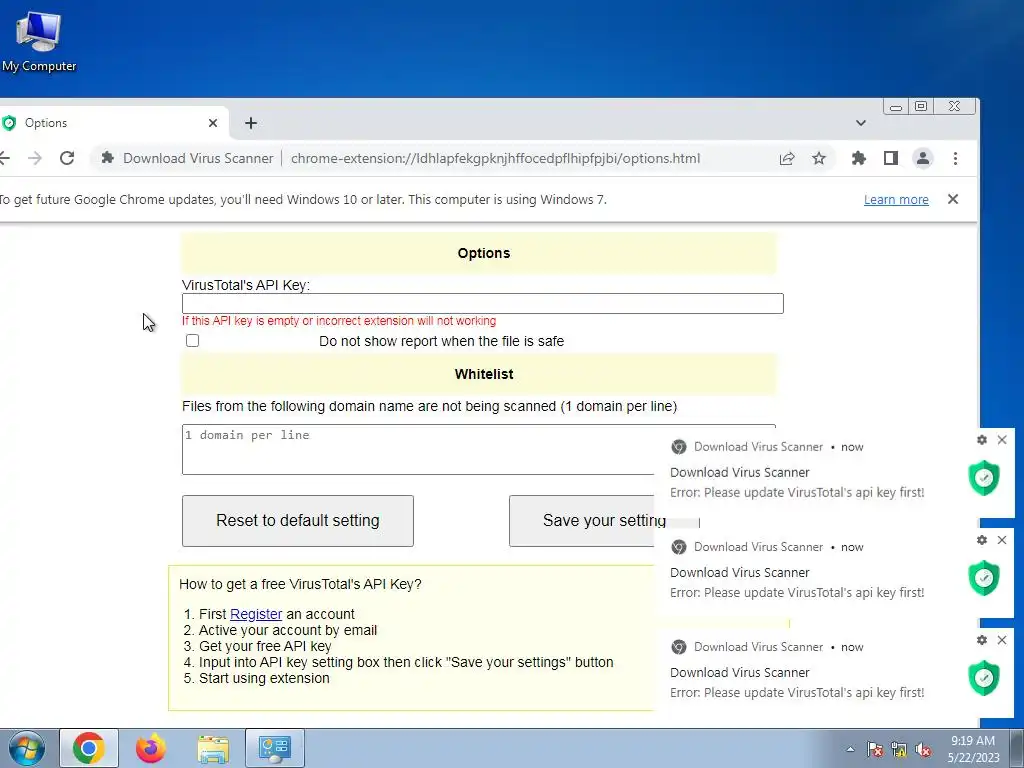The width and height of the screenshot is (1024, 768).
Task: Click 'Start using extension' instruction text
Action: tap(264, 678)
